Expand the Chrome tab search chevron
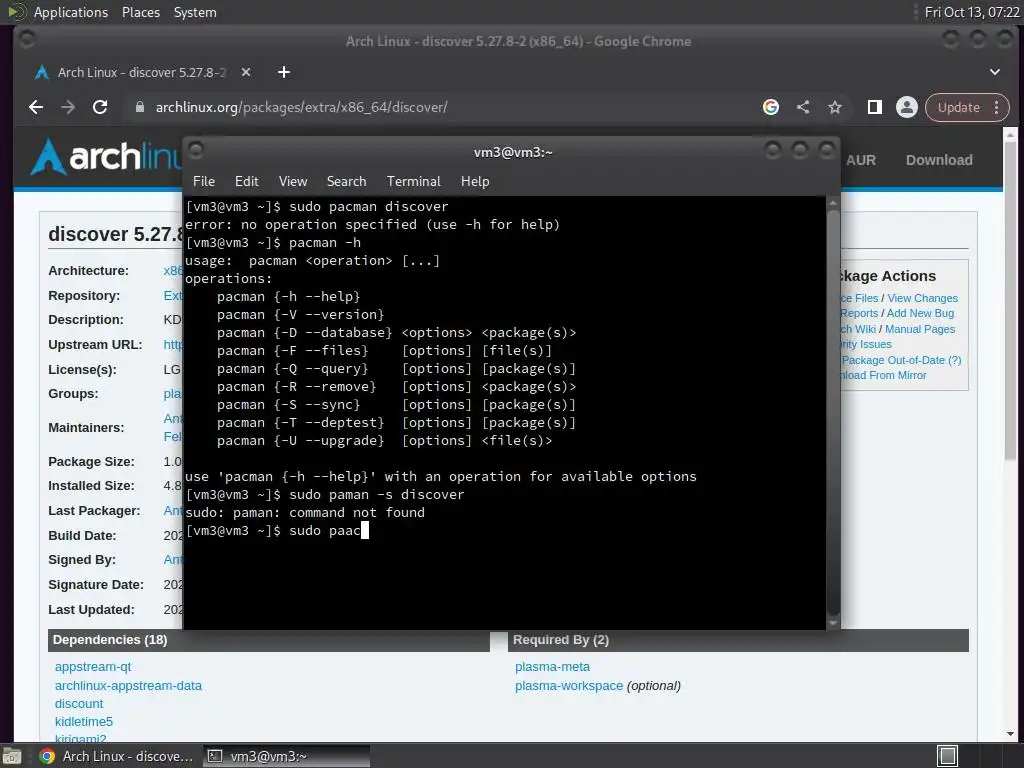 (x=995, y=72)
